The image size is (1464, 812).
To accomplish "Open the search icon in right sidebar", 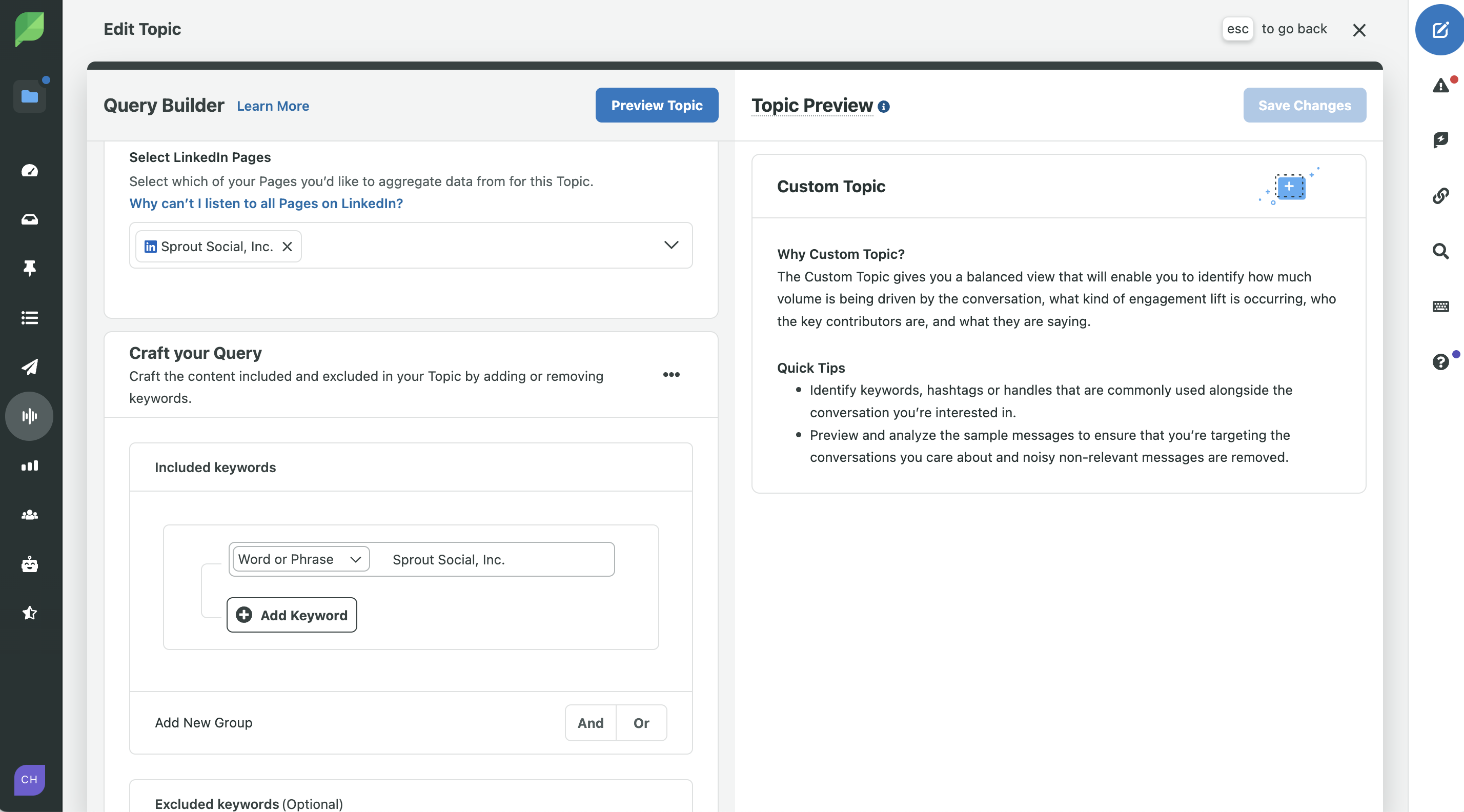I will (x=1441, y=251).
